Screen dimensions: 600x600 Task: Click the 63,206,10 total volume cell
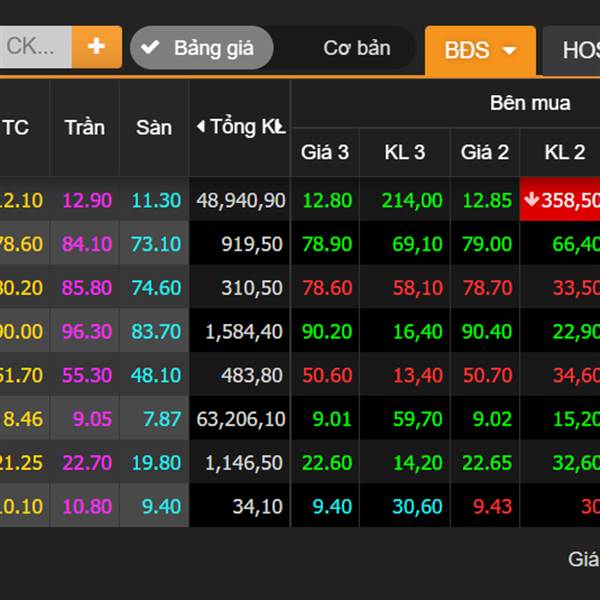[x=240, y=419]
